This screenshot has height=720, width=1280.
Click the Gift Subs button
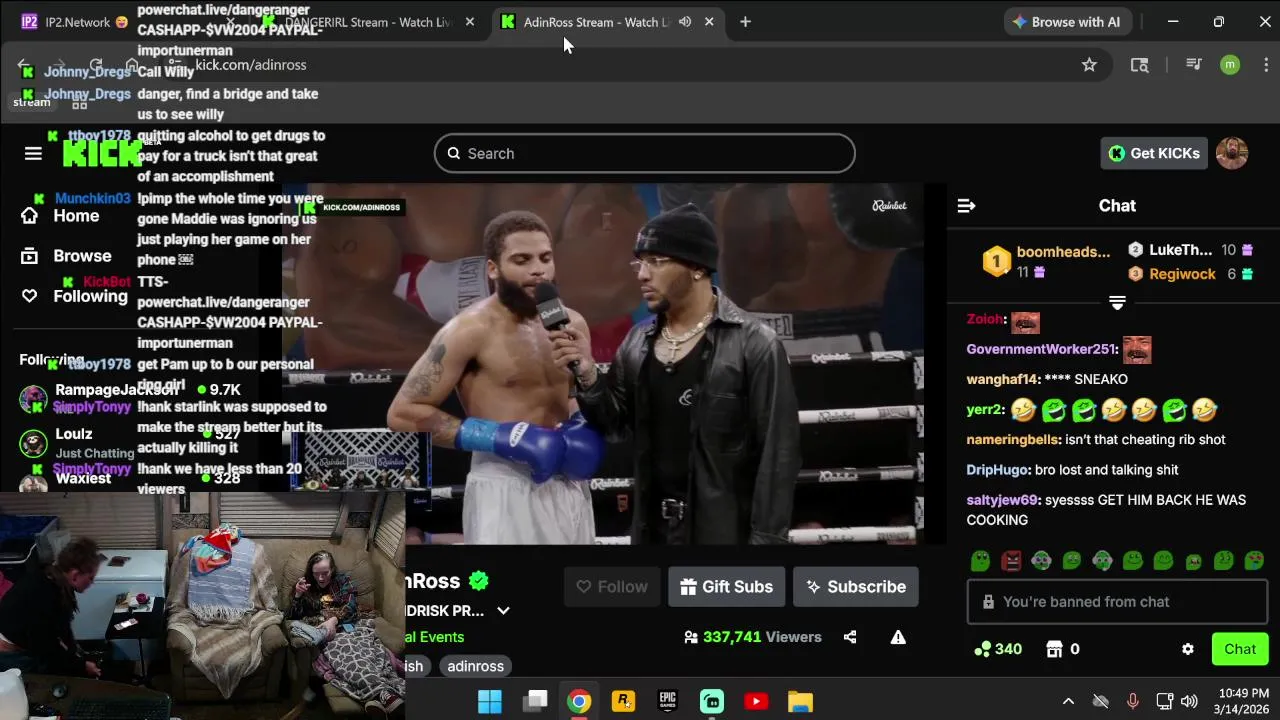coord(726,587)
